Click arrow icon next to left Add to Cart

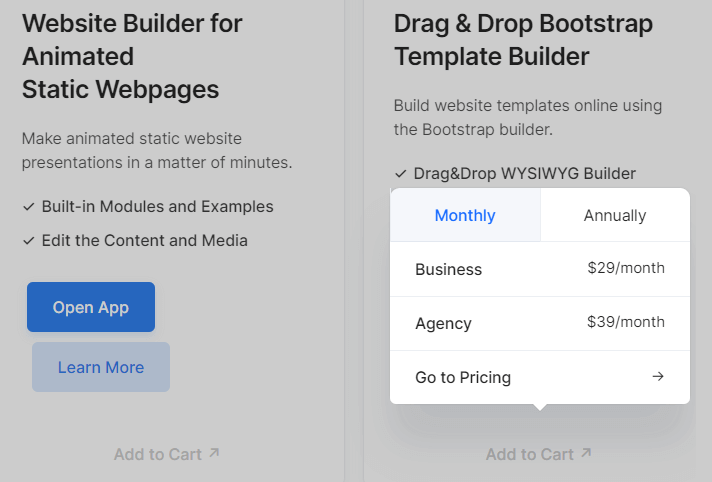click(x=214, y=452)
